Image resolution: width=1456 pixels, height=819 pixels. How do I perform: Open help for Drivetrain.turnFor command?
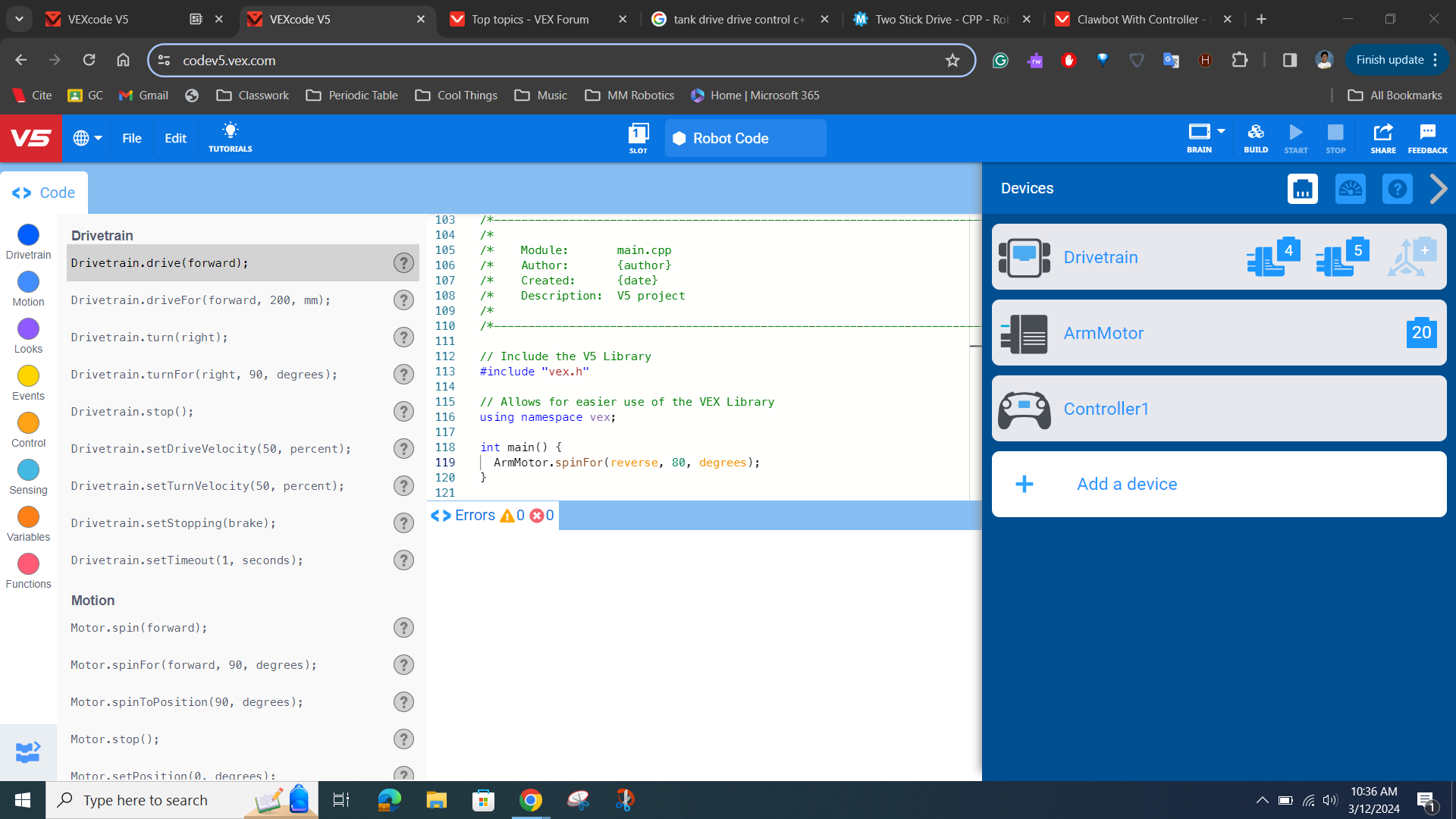[x=403, y=375]
